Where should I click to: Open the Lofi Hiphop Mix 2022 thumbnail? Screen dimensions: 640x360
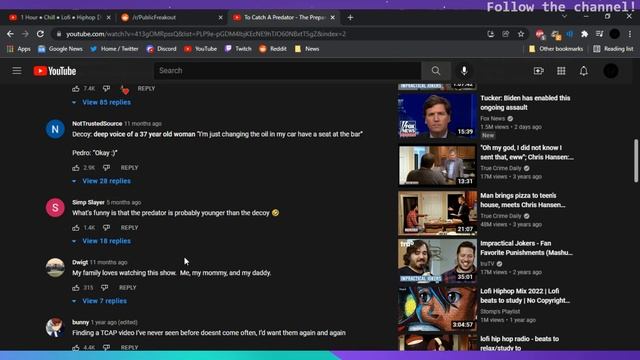438,309
